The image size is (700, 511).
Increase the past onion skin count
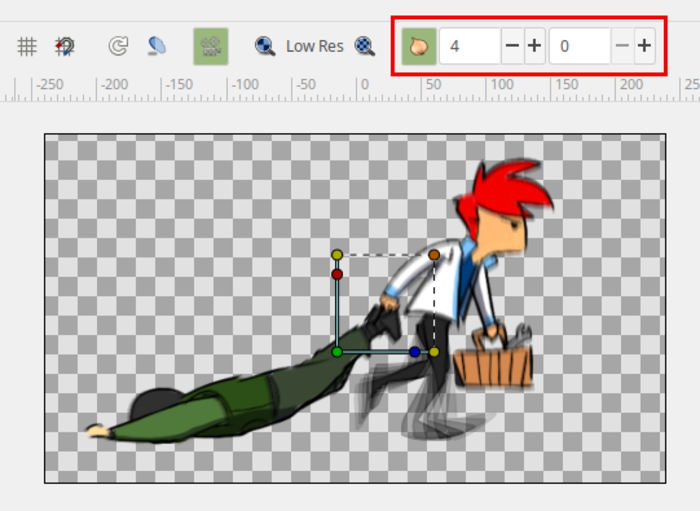(x=534, y=46)
